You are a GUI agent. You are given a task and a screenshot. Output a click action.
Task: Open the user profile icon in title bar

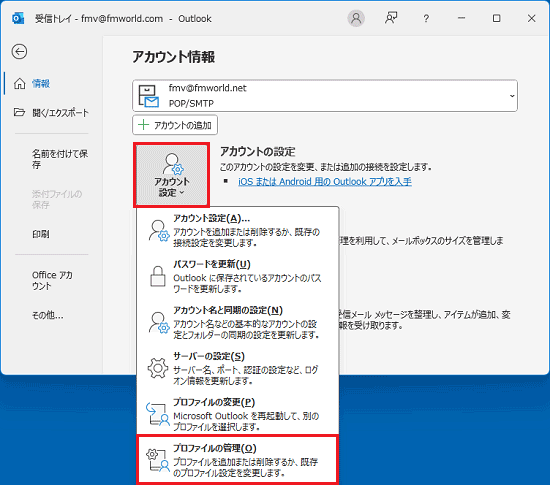pos(356,18)
